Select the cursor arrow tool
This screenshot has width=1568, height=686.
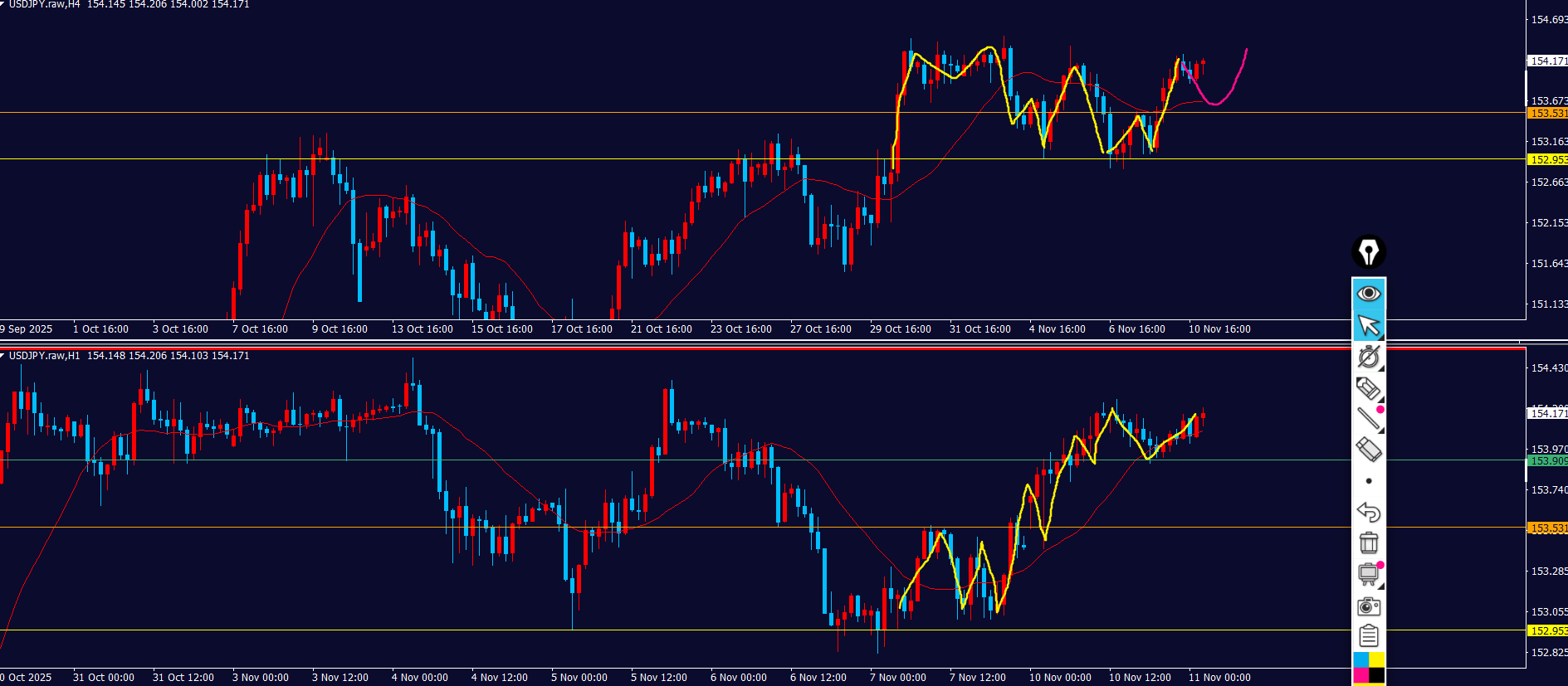pos(1368,326)
